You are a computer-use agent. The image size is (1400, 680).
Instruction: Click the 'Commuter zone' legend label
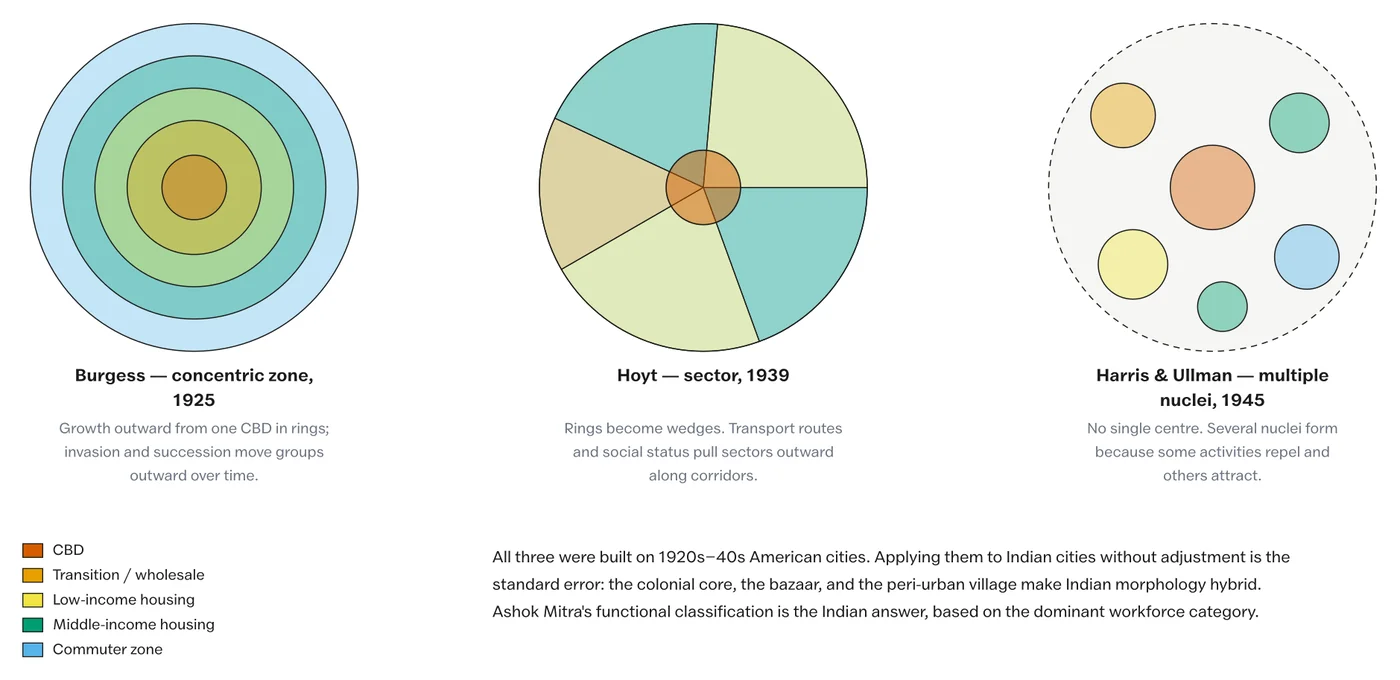108,650
